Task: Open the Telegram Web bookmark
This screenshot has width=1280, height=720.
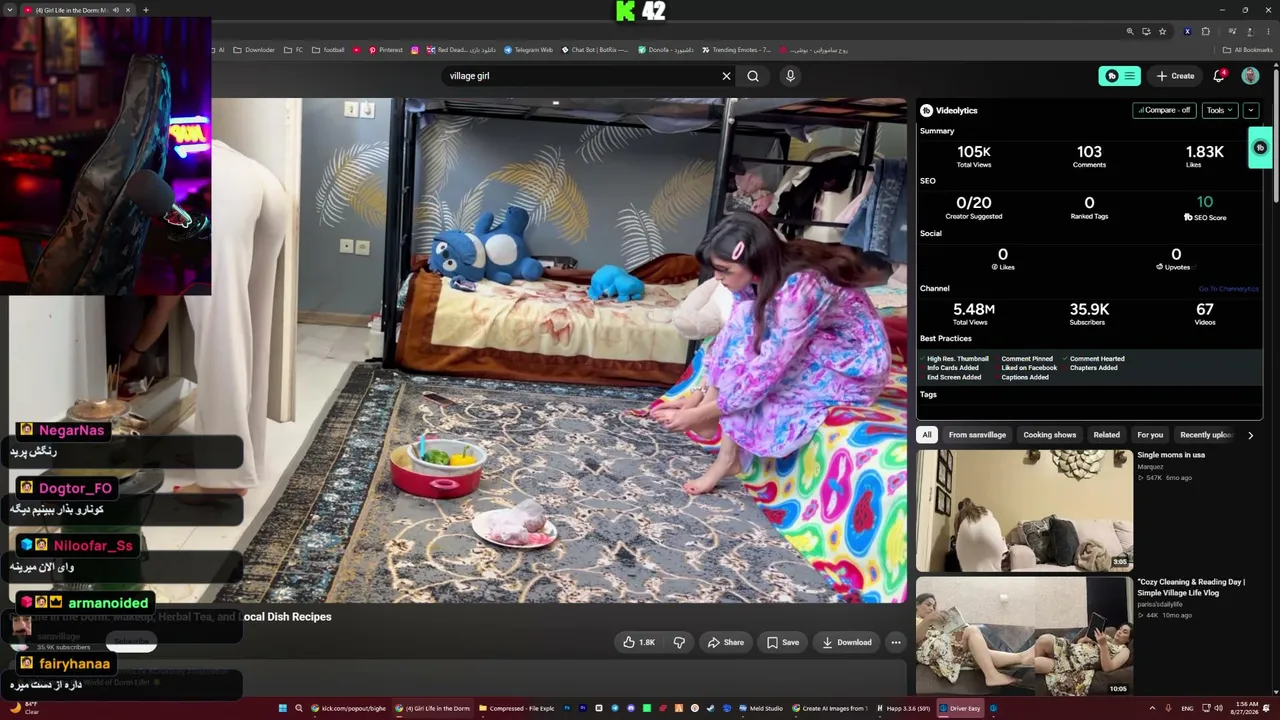Action: click(528, 50)
